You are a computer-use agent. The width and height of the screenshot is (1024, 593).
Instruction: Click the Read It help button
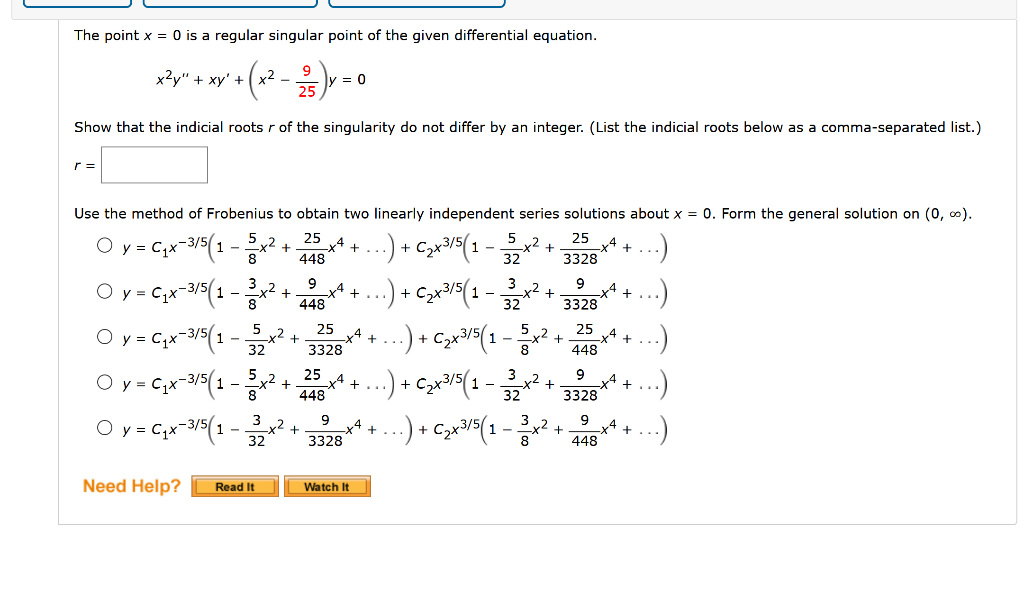[x=234, y=486]
